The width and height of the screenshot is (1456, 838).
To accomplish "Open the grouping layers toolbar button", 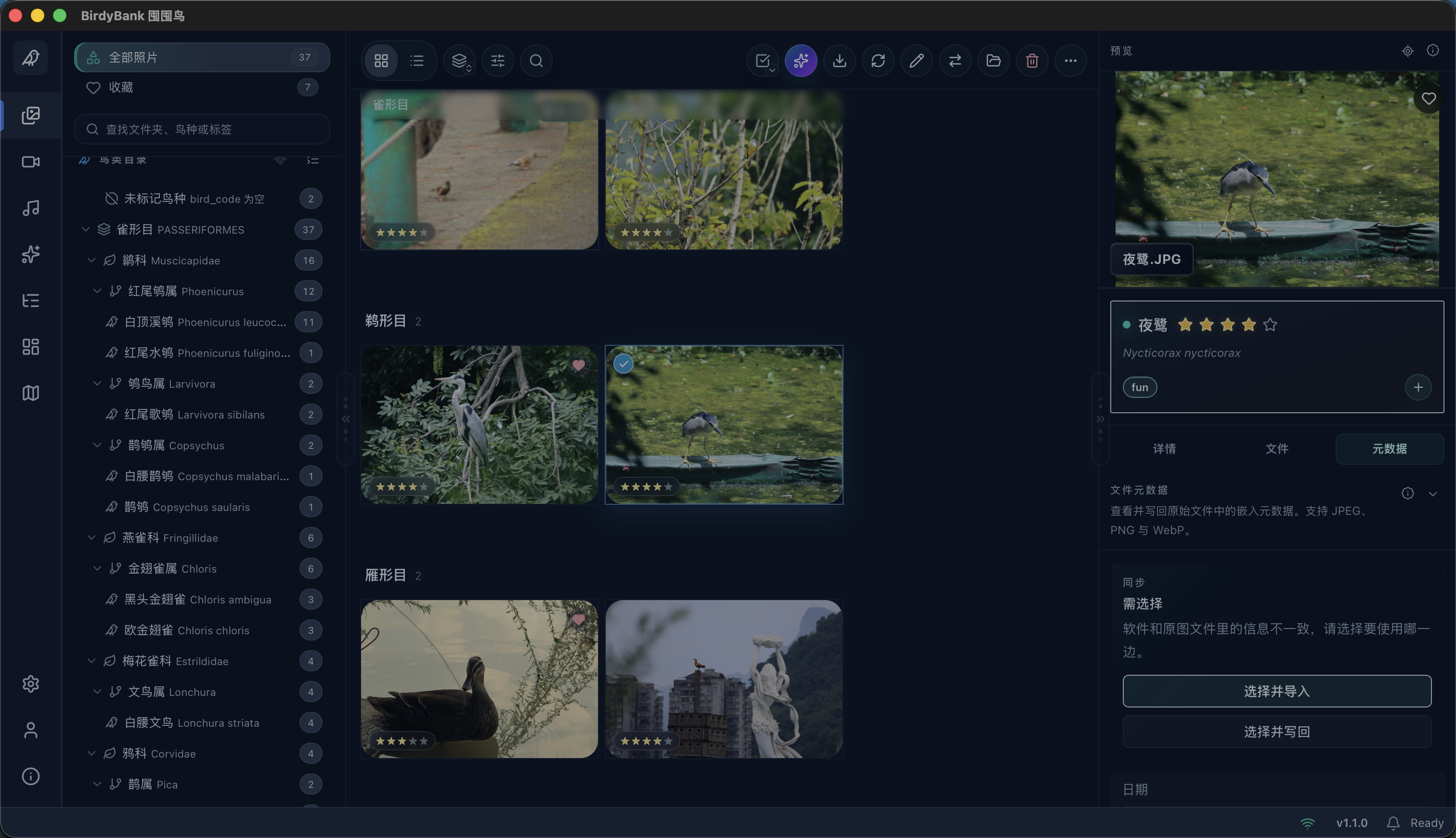I will coord(459,60).
